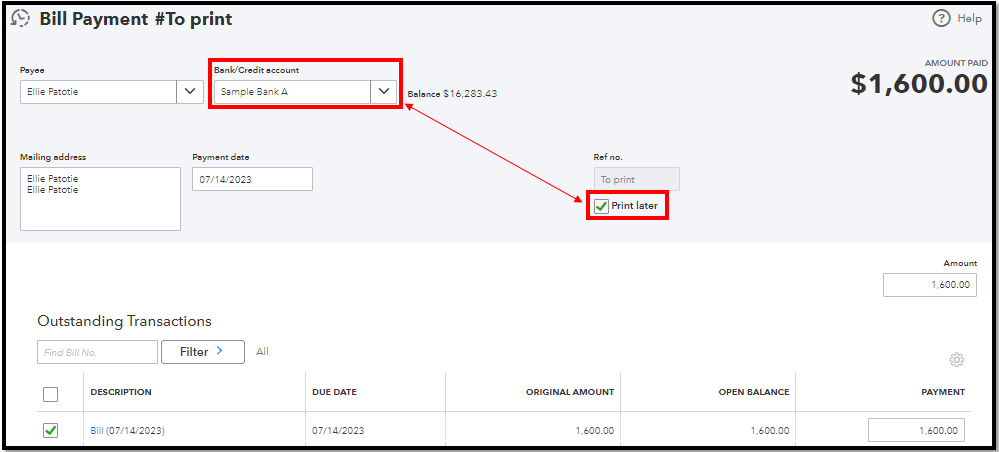Click the Balance $16,283.43 text
The image size is (999, 452).
tap(452, 94)
